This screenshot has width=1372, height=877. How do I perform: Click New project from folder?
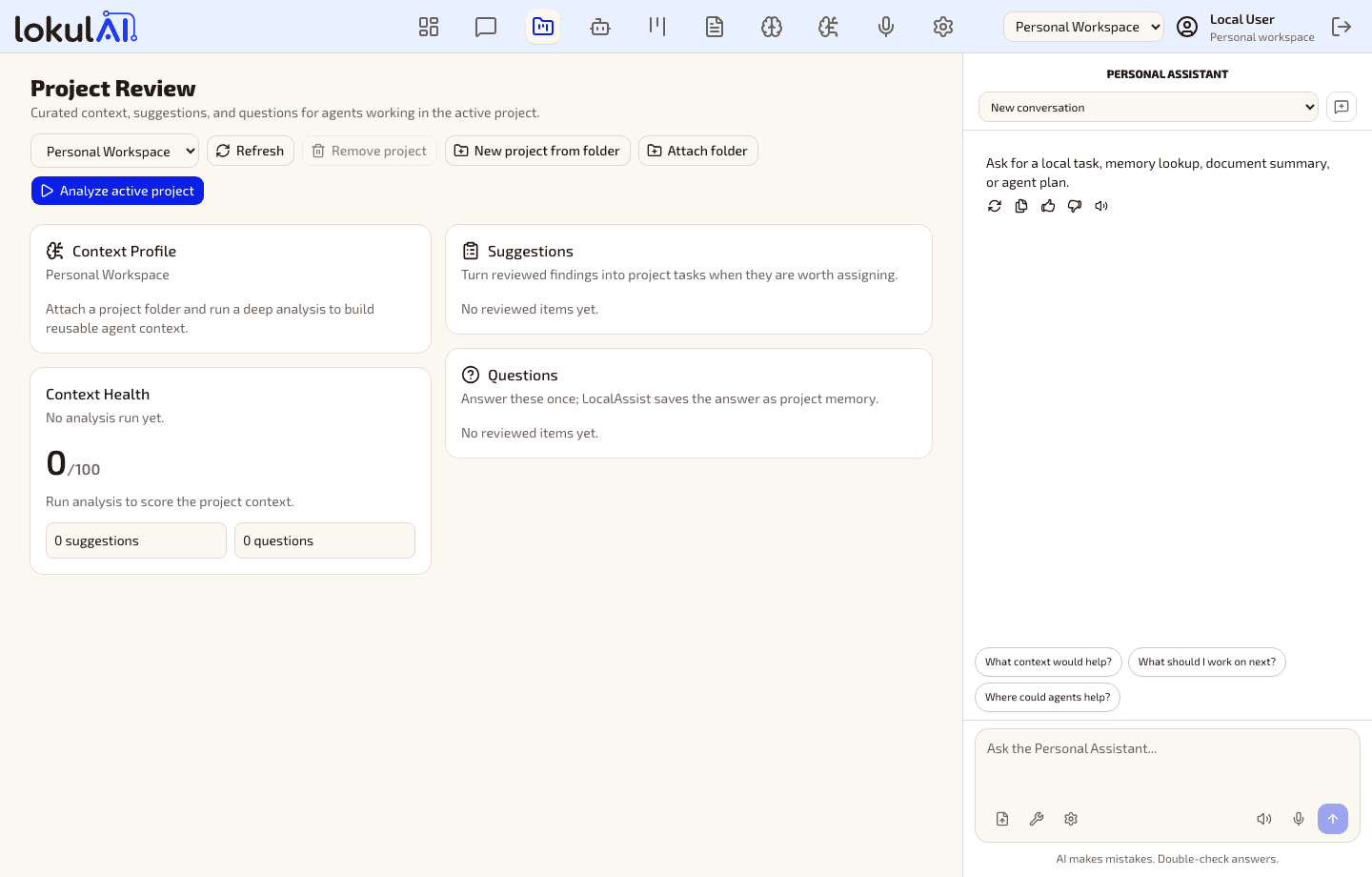[x=537, y=151]
